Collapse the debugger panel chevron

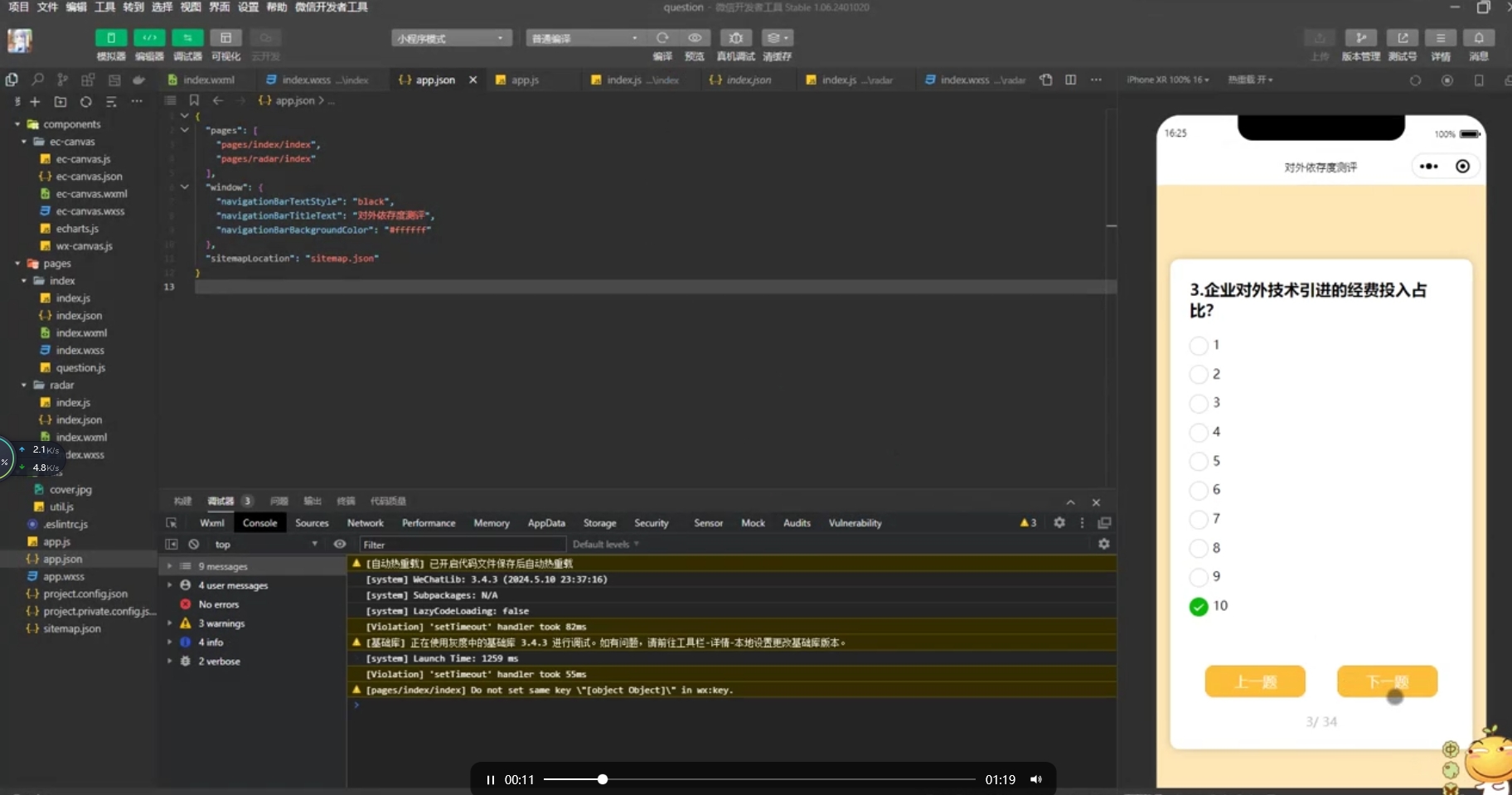tap(1070, 502)
